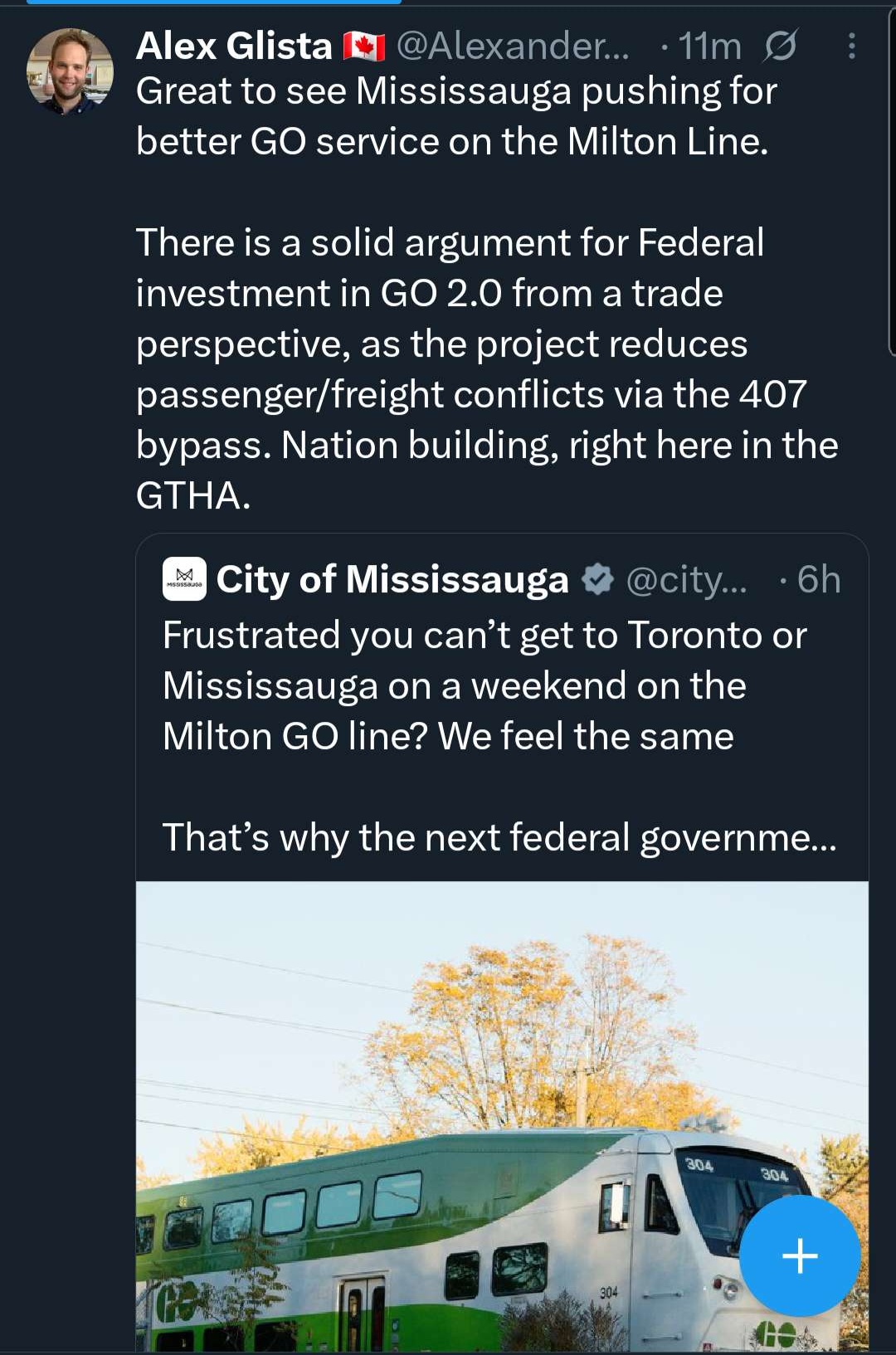Click the City of Mississauga account name
Viewport: 896px width, 1355px height.
(x=392, y=579)
